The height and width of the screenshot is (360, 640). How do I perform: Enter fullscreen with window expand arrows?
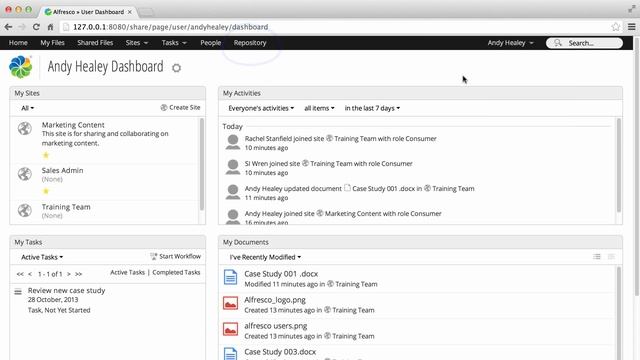(632, 9)
